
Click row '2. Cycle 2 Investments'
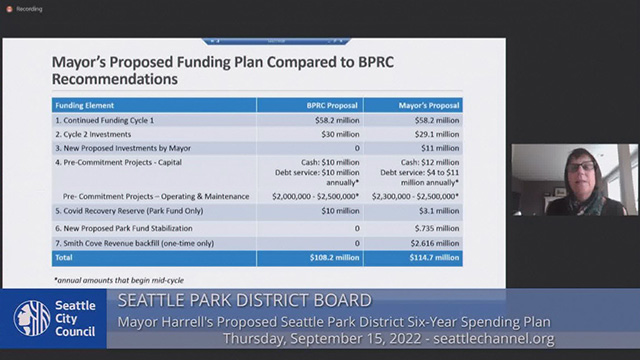(257, 134)
